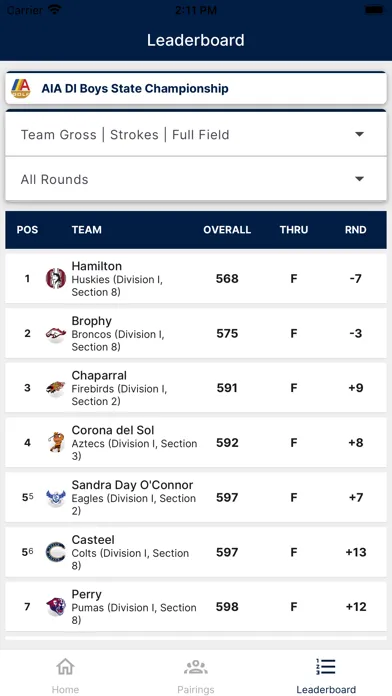
Task: Select Brophy's overall score 575
Action: tap(227, 333)
